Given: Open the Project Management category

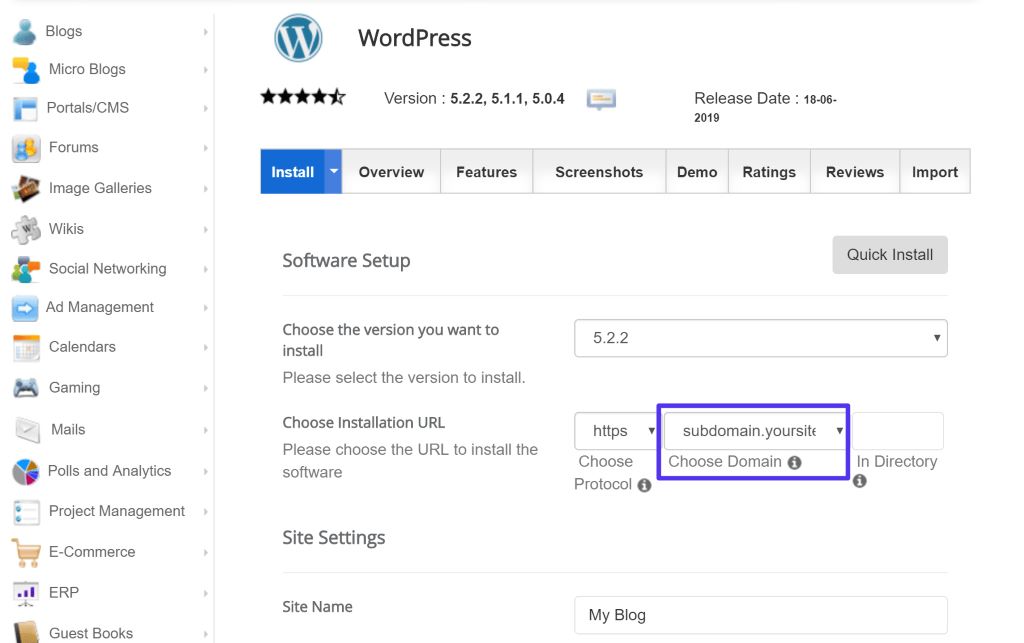Looking at the screenshot, I should click(117, 511).
